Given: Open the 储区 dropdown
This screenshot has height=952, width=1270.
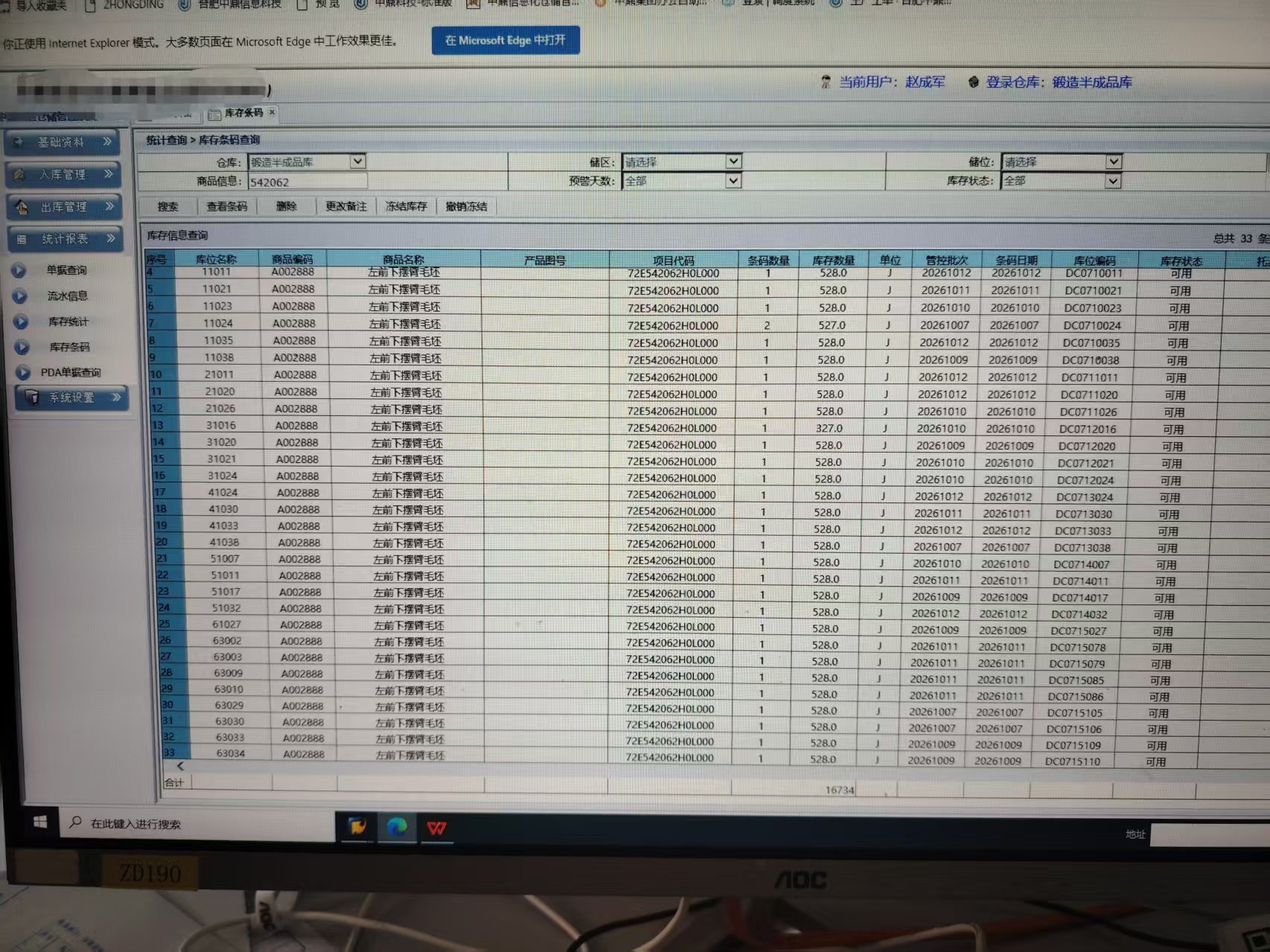Looking at the screenshot, I should tap(733, 161).
